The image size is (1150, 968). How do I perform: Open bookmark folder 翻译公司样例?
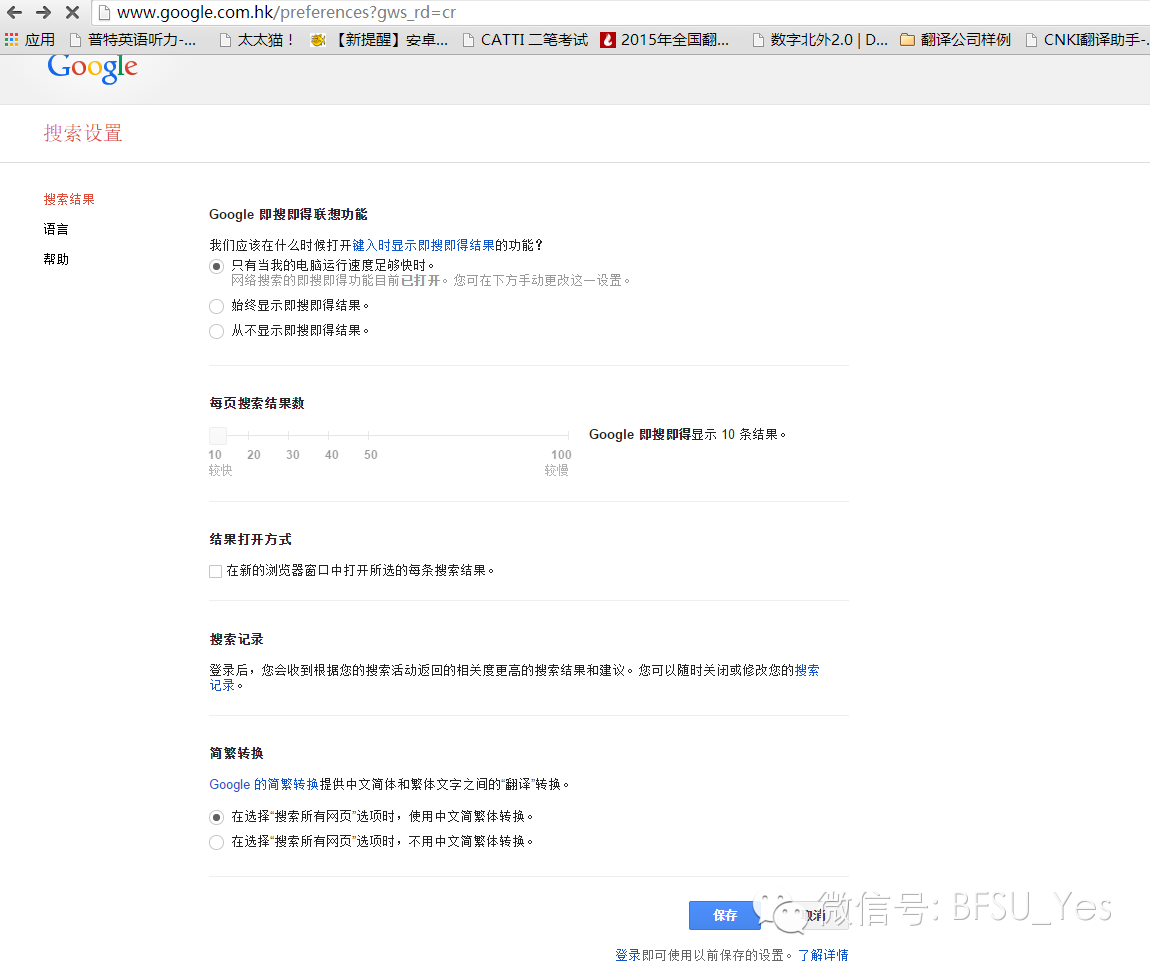pos(956,40)
